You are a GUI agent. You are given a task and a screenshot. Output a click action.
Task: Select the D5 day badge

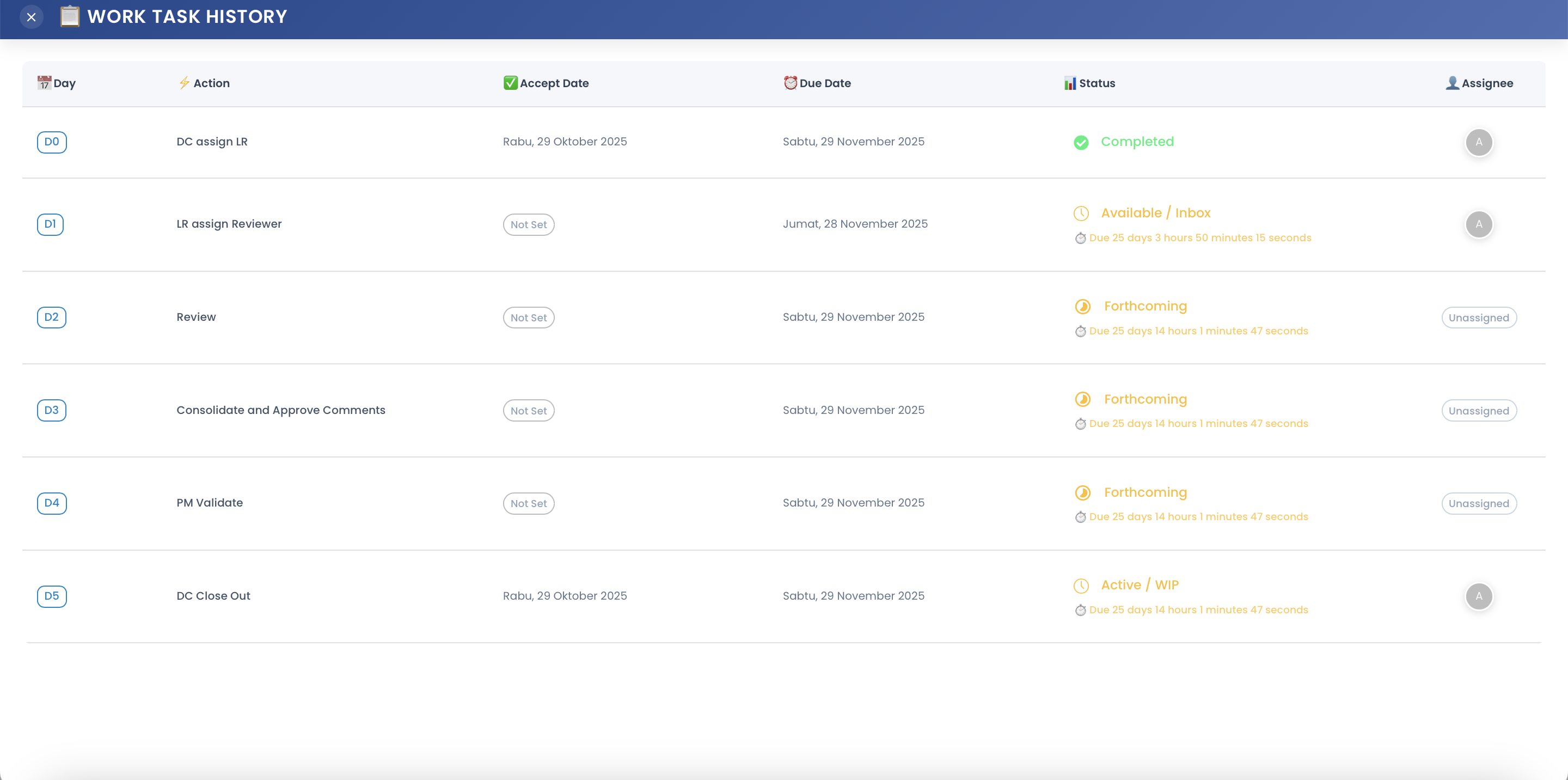pyautogui.click(x=52, y=596)
